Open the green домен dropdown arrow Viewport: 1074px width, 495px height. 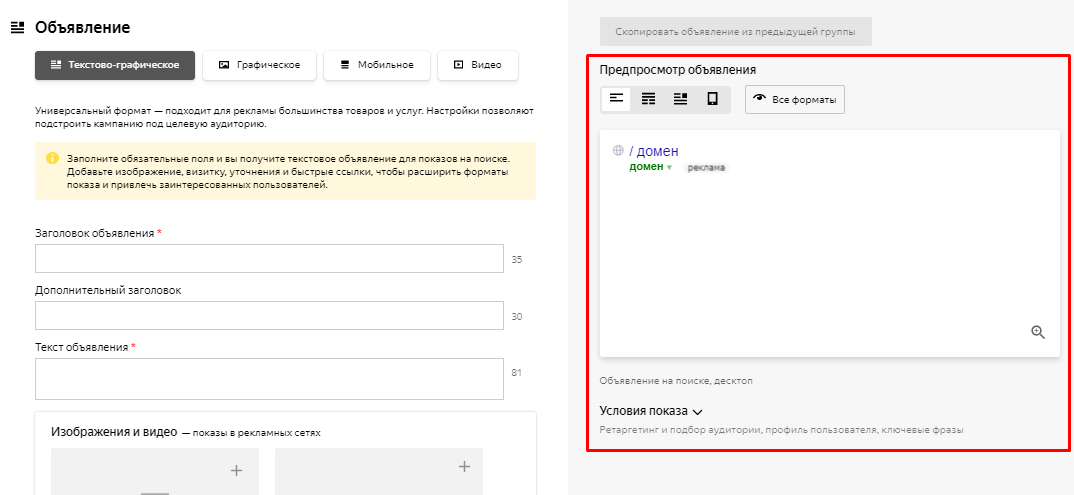click(669, 167)
